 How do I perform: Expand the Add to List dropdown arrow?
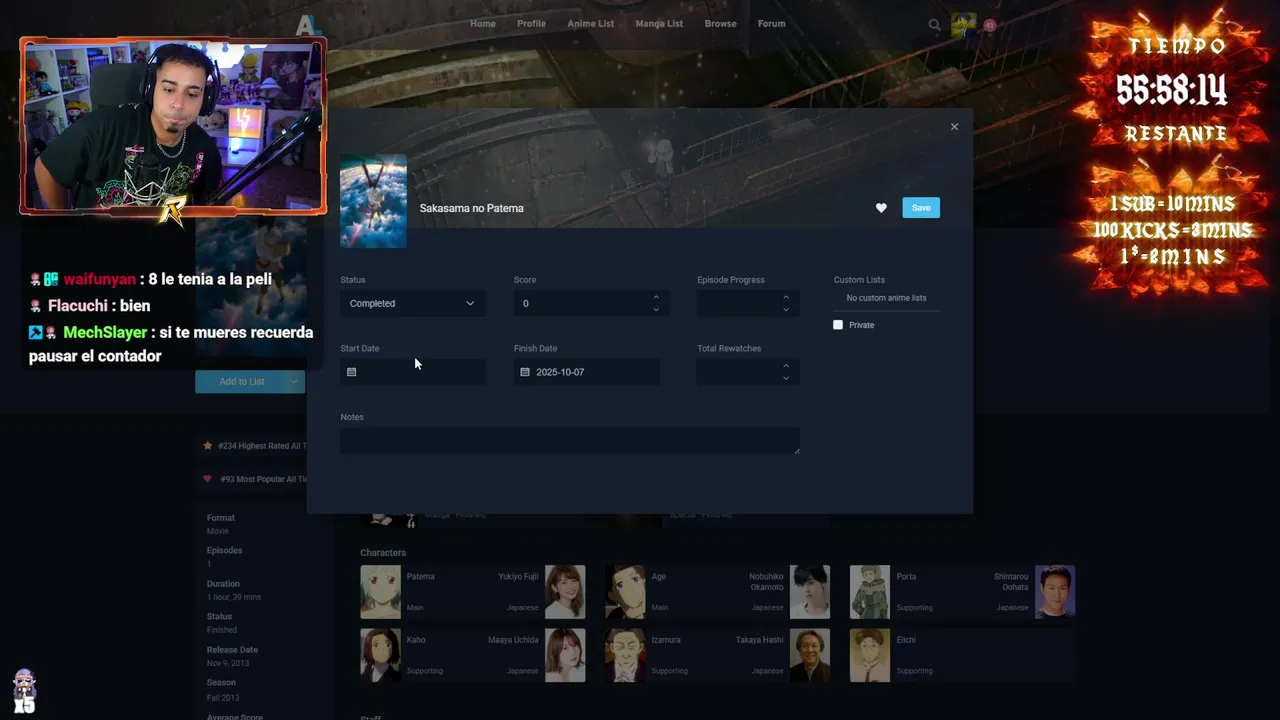click(294, 381)
